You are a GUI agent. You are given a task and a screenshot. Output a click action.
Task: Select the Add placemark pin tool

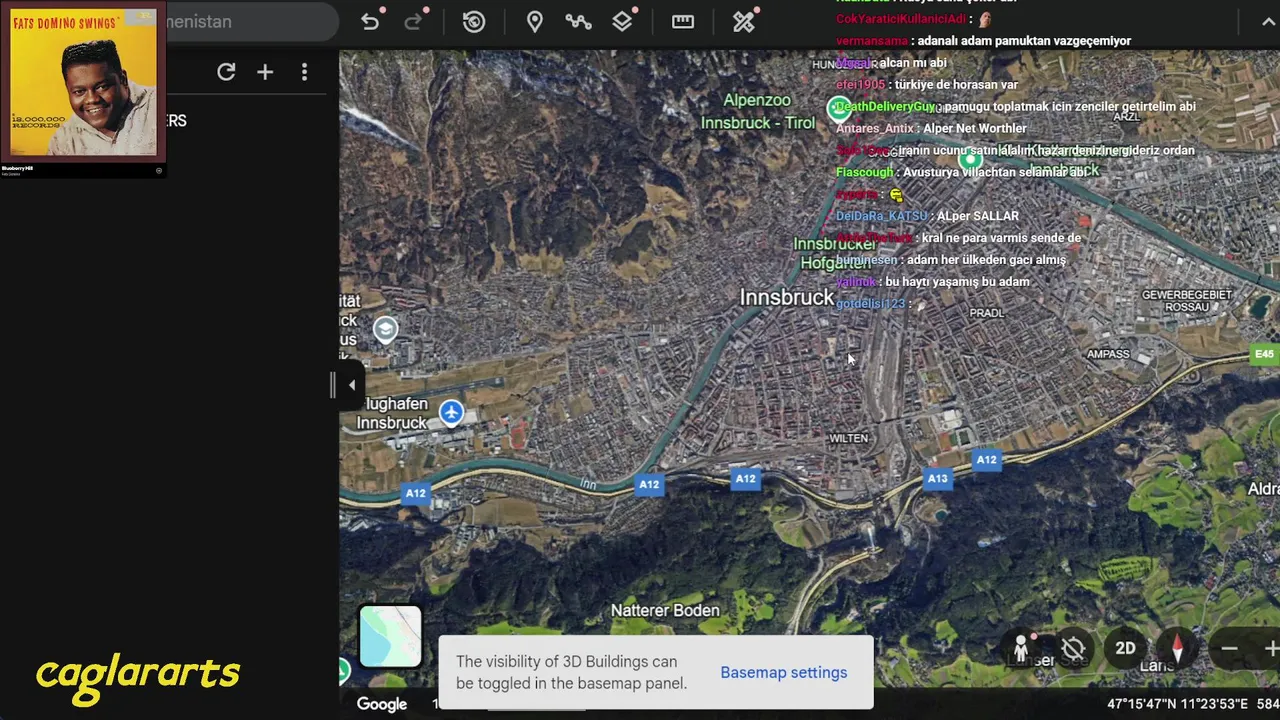(x=535, y=21)
